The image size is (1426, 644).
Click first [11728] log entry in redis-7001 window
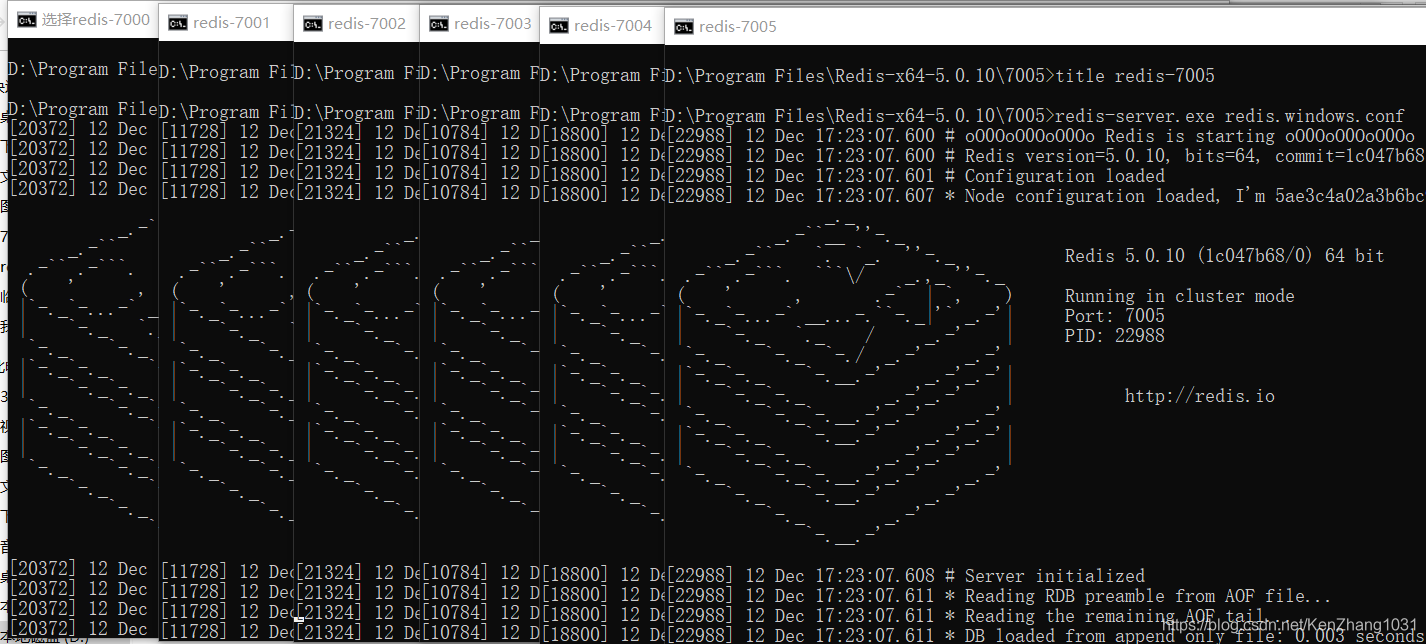pyautogui.click(x=226, y=132)
